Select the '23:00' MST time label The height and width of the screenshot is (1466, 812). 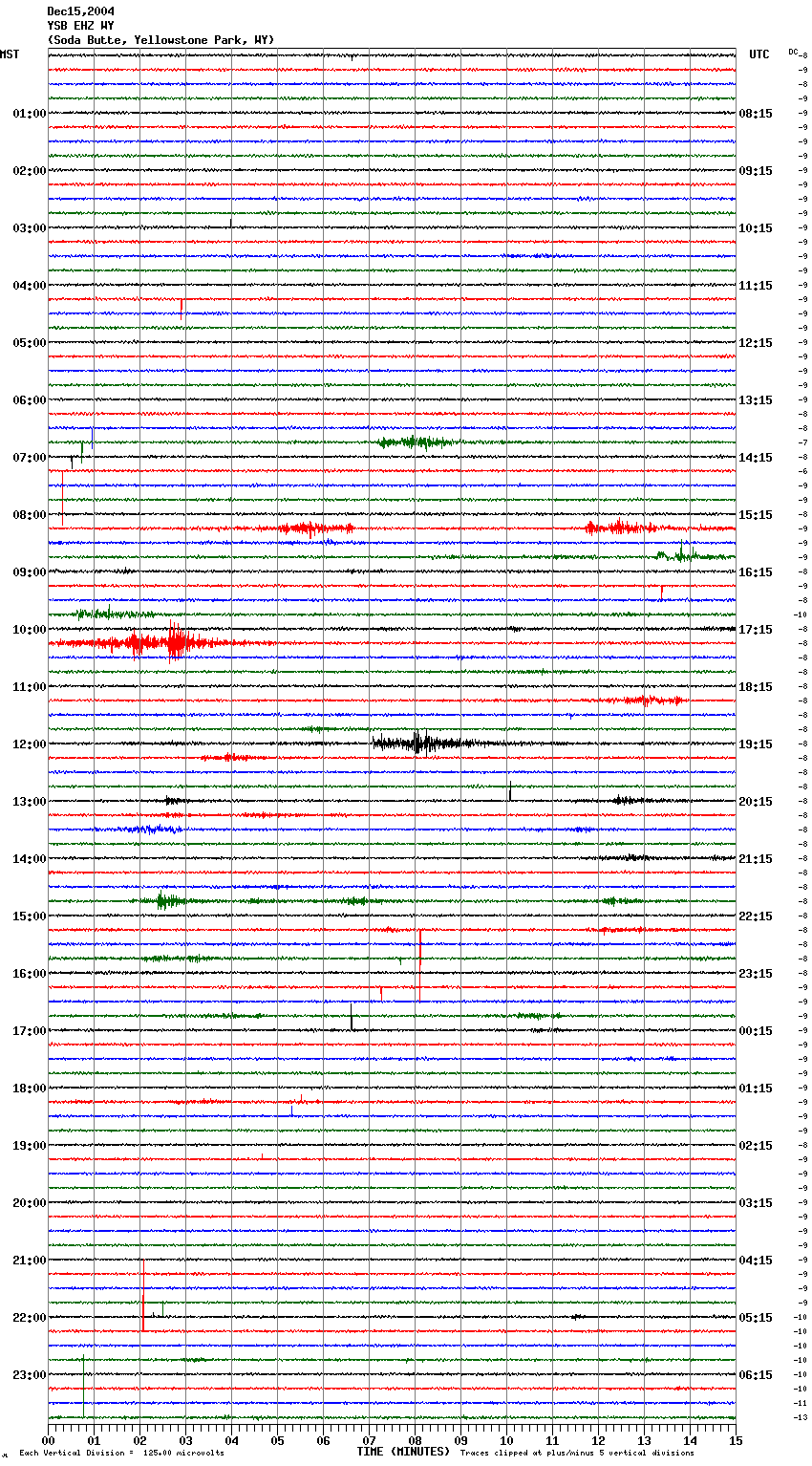pyautogui.click(x=30, y=1375)
